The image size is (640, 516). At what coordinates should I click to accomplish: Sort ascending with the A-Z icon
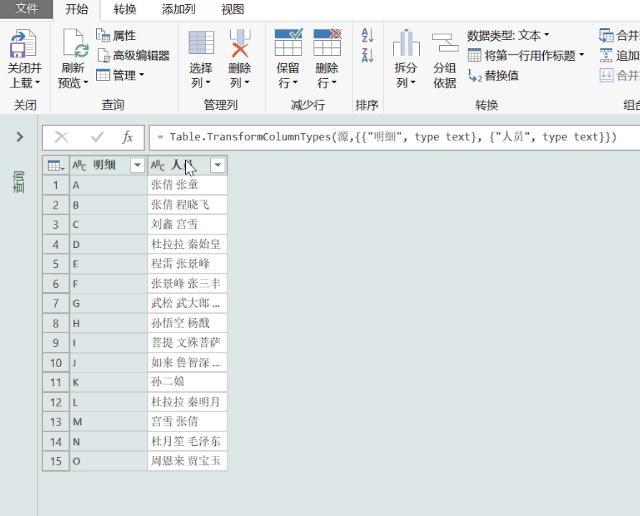pos(367,36)
